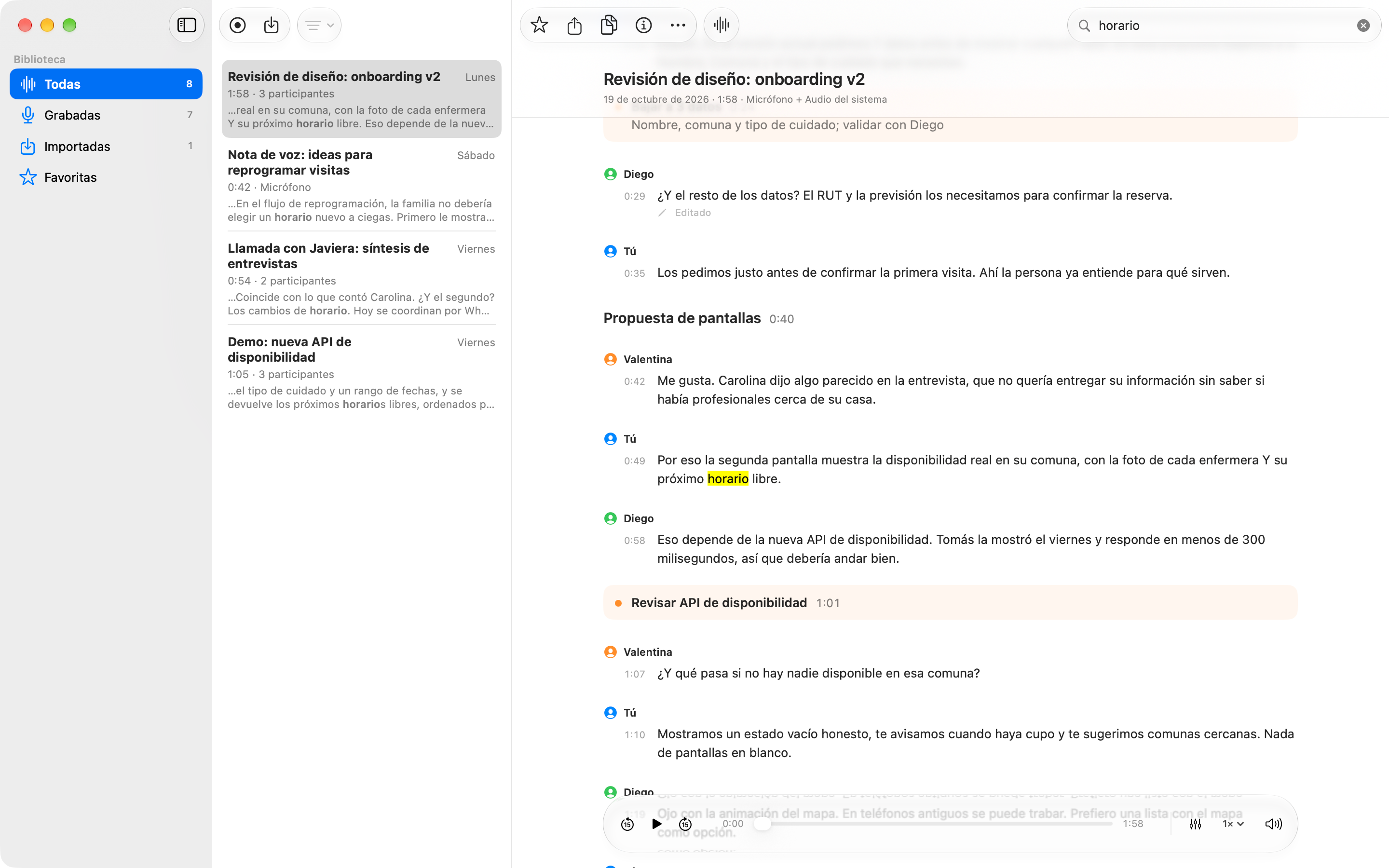
Task: Toggle the waveform view button
Action: click(x=722, y=25)
